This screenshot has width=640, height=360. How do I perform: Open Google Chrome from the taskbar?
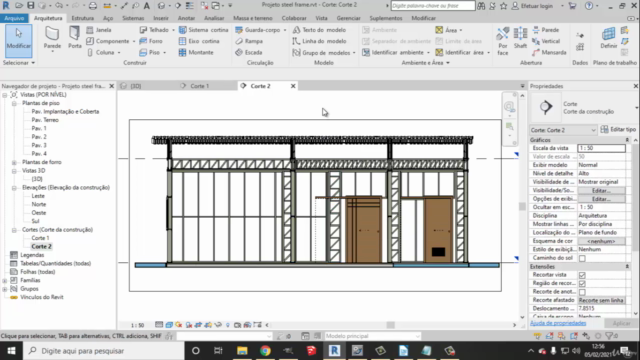[265, 351]
